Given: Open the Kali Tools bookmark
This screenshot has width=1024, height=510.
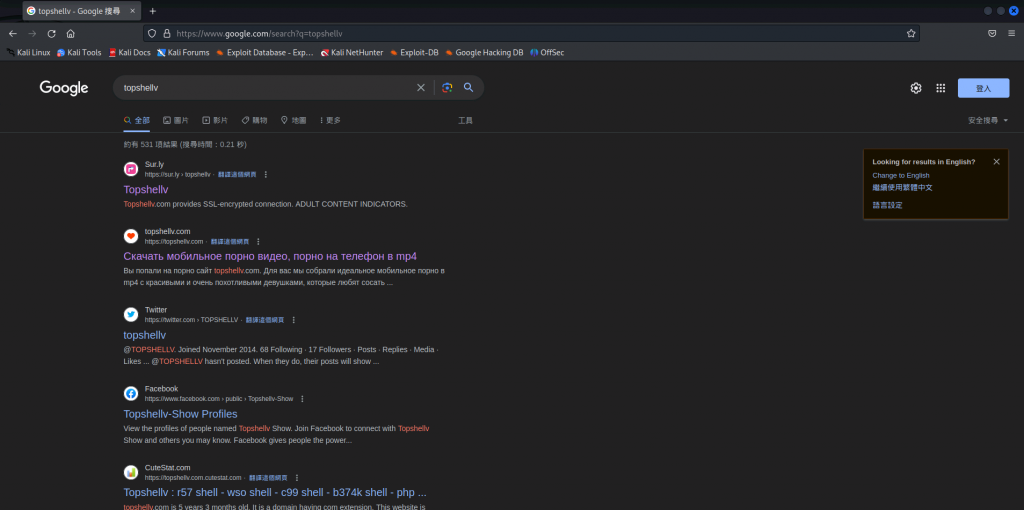Looking at the screenshot, I should (79, 52).
